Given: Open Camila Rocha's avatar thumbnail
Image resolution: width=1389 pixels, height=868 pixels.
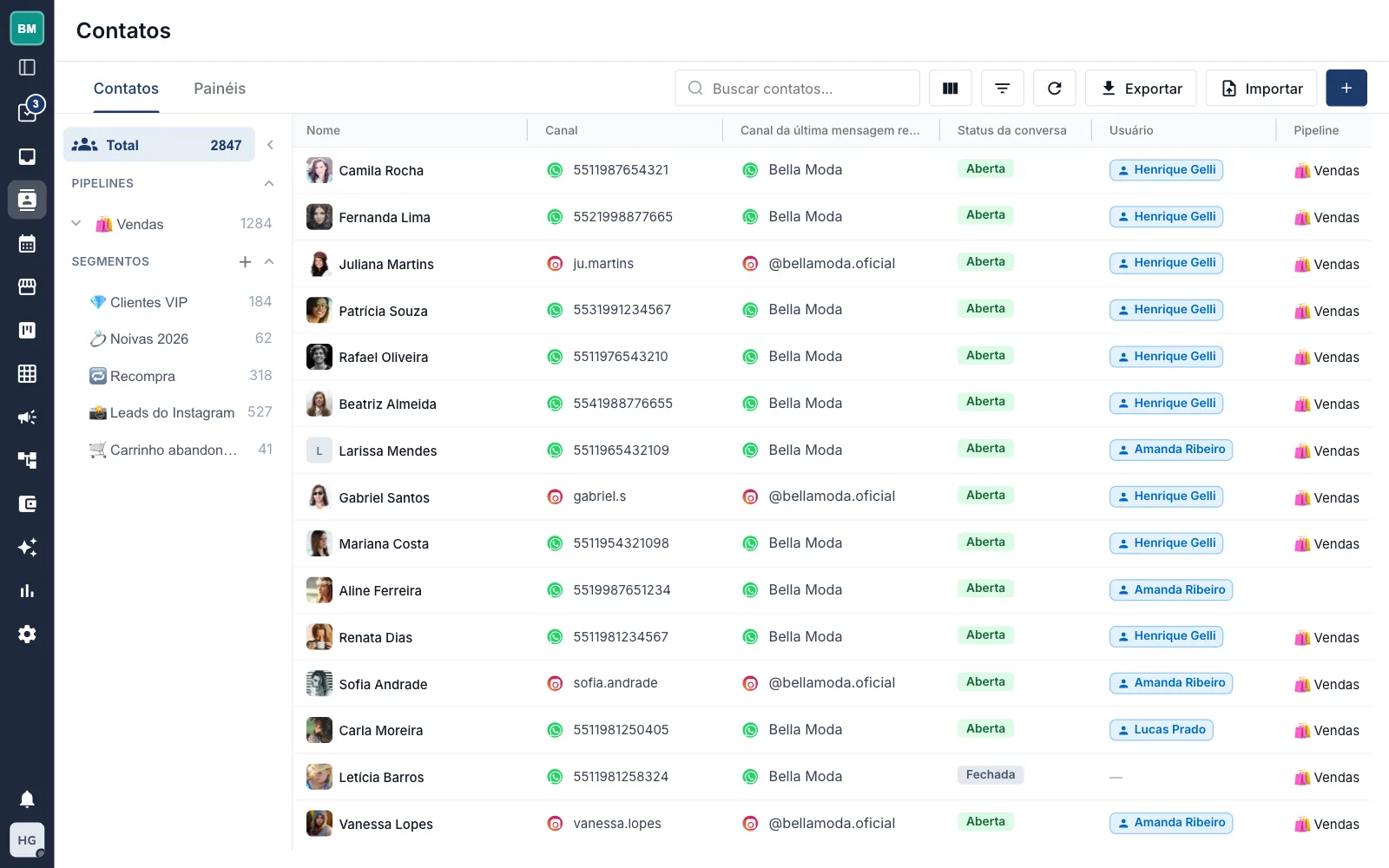Looking at the screenshot, I should pos(319,170).
